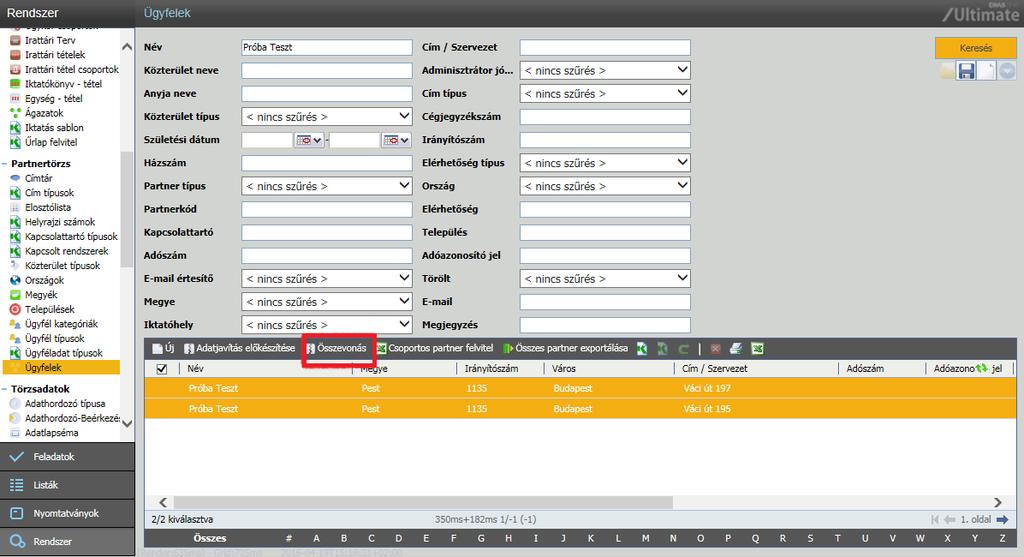
Task: Select Ügyfél típusok in the sidebar
Action: pyautogui.click(x=55, y=338)
